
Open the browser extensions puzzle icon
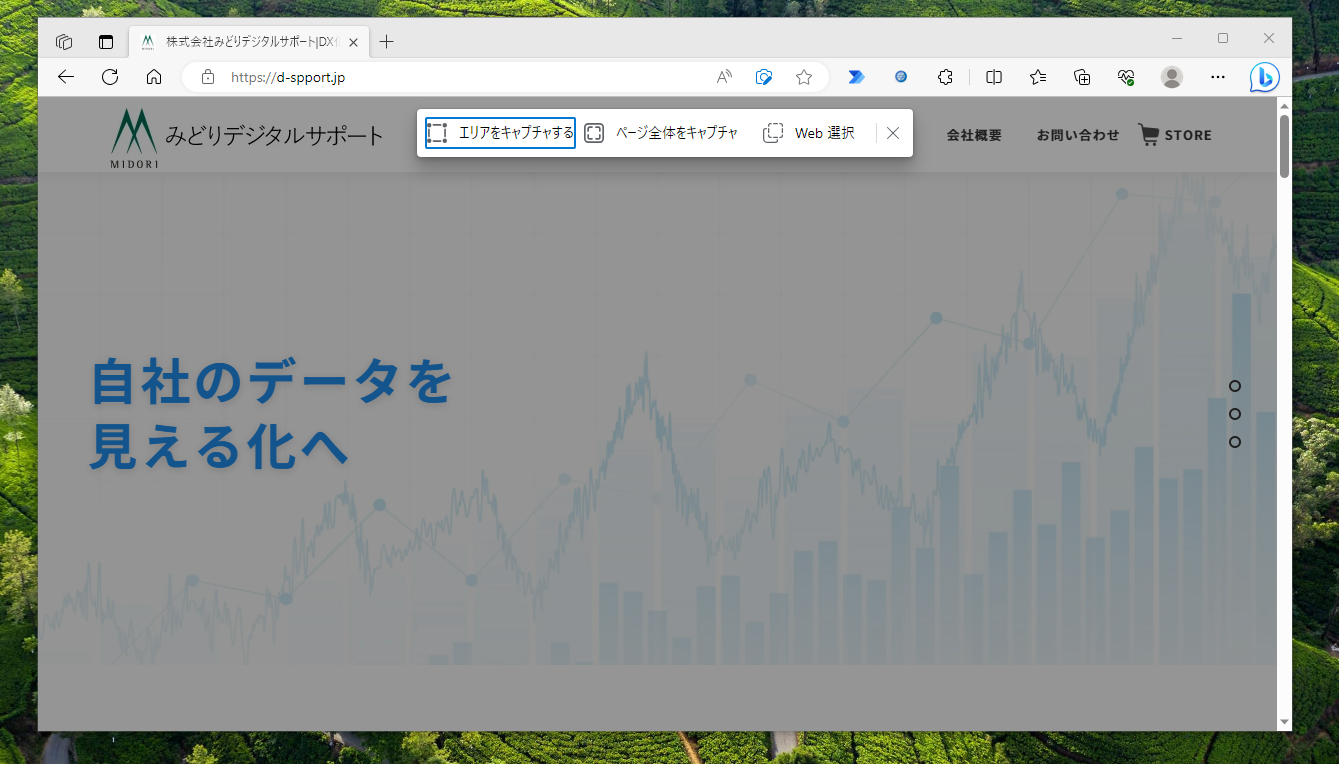945,77
